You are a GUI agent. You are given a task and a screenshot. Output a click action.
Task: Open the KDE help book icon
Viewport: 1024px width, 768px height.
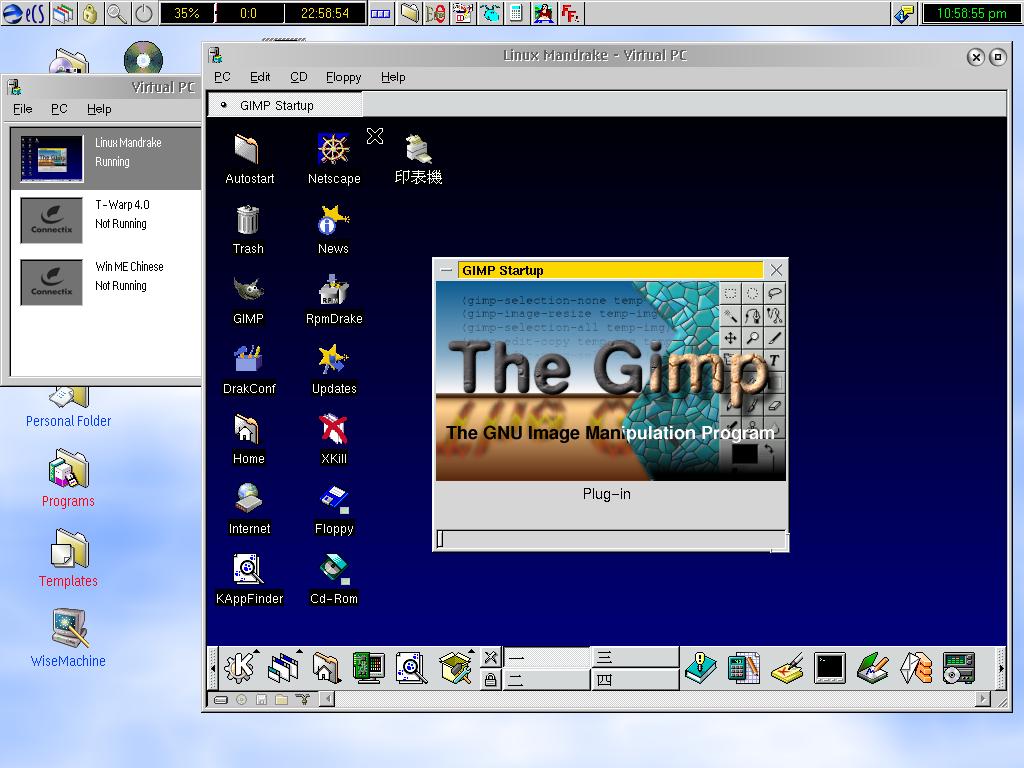[x=701, y=667]
